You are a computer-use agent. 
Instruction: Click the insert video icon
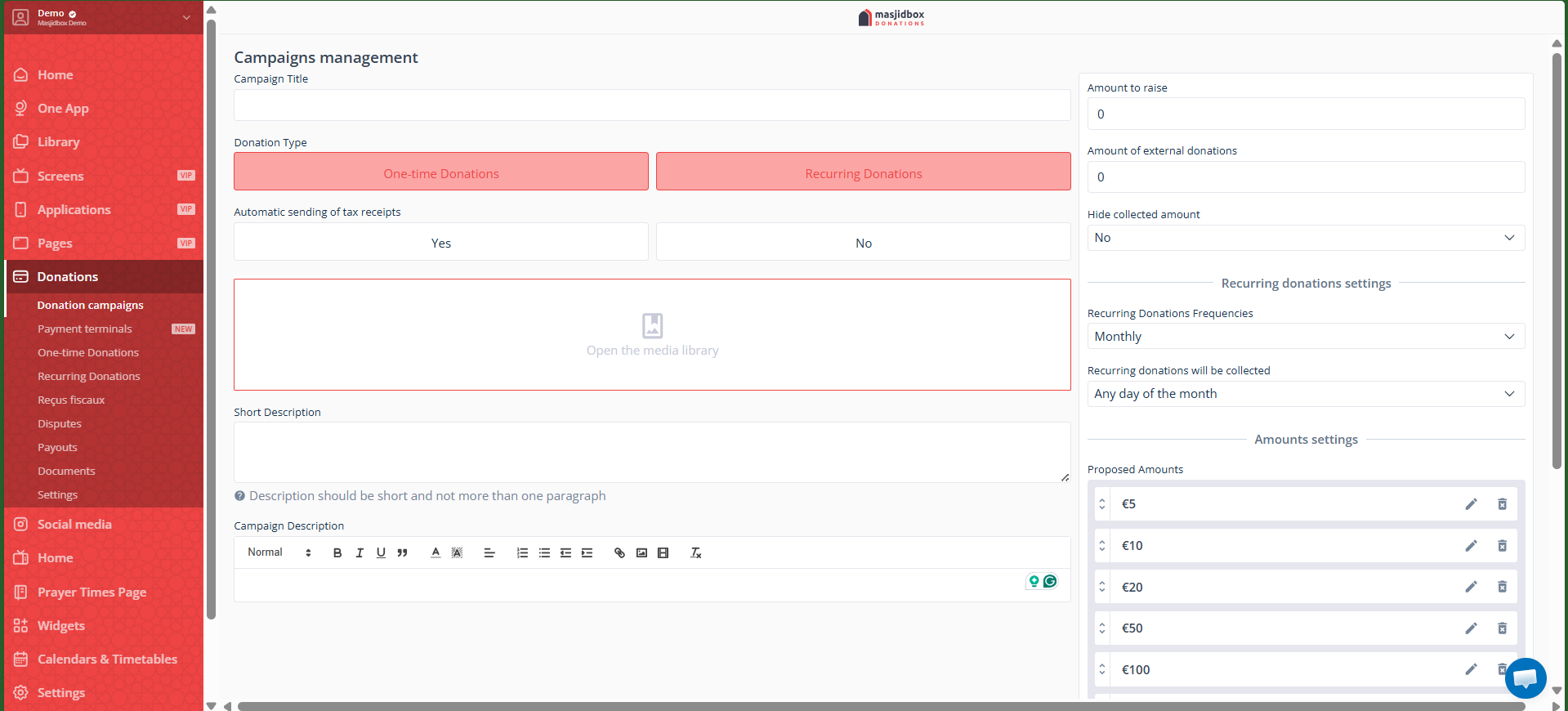click(663, 553)
